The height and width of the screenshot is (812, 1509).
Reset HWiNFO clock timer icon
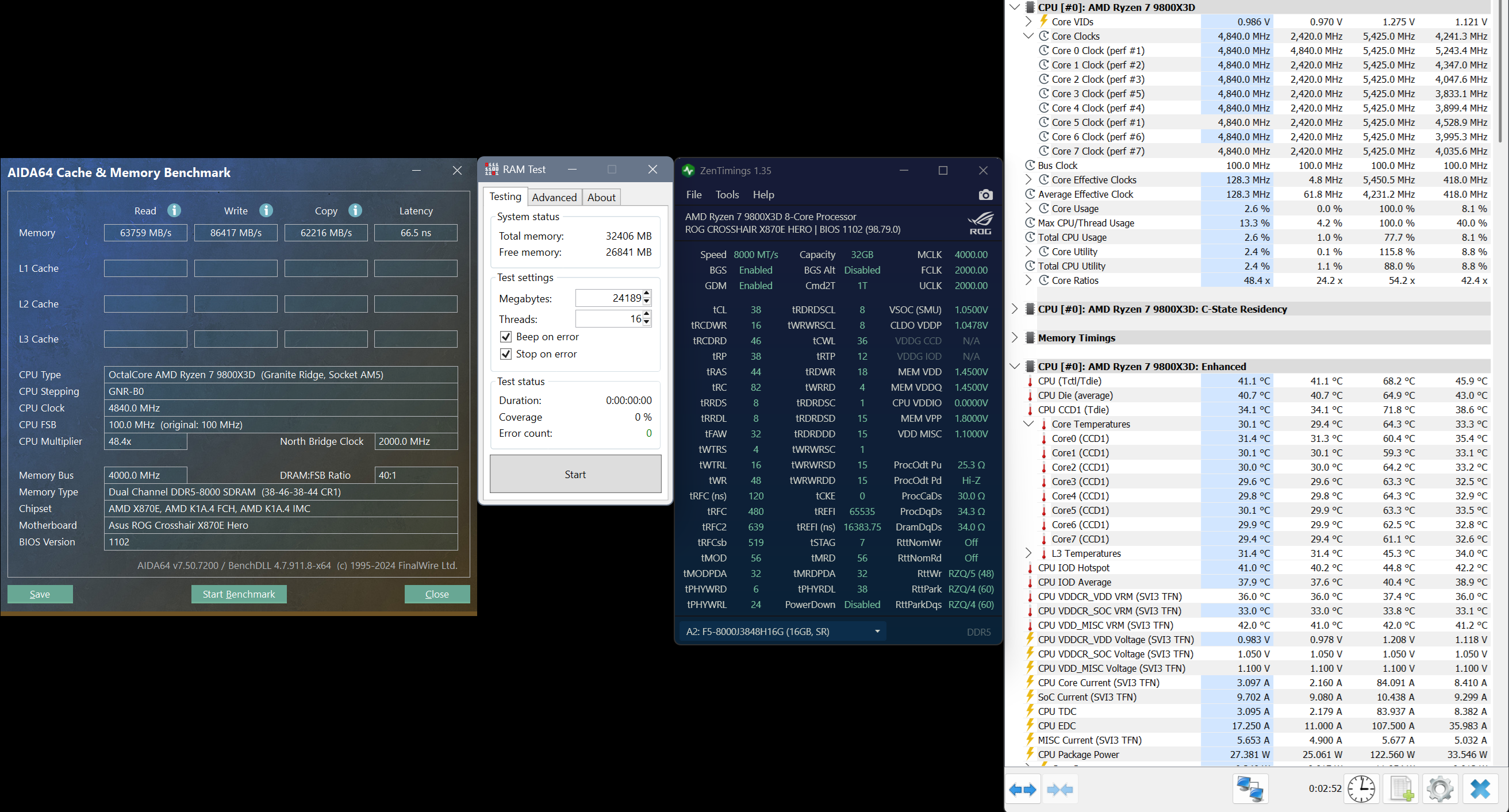click(1361, 790)
